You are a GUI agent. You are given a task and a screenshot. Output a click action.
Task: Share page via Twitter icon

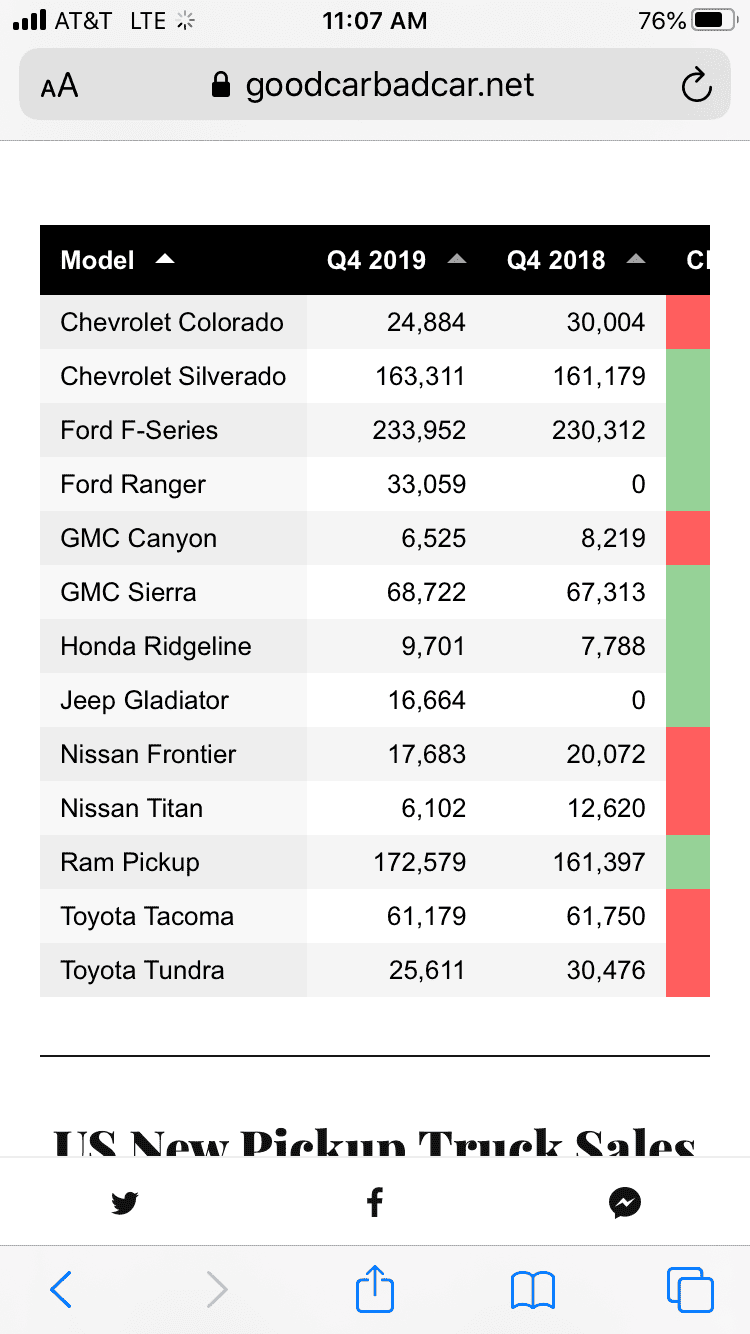(125, 1203)
